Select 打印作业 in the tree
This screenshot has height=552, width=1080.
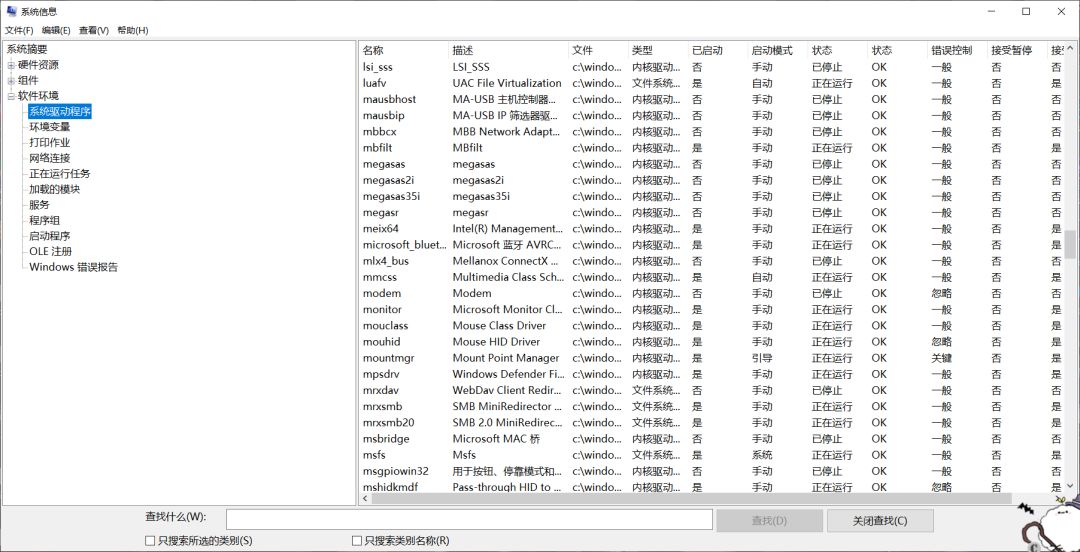50,143
